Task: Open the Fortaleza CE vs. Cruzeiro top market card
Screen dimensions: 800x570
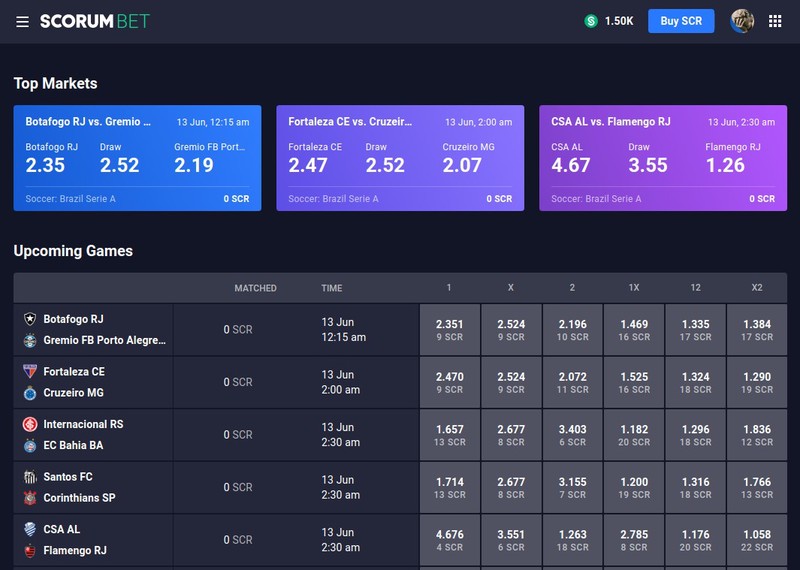Action: (x=400, y=158)
